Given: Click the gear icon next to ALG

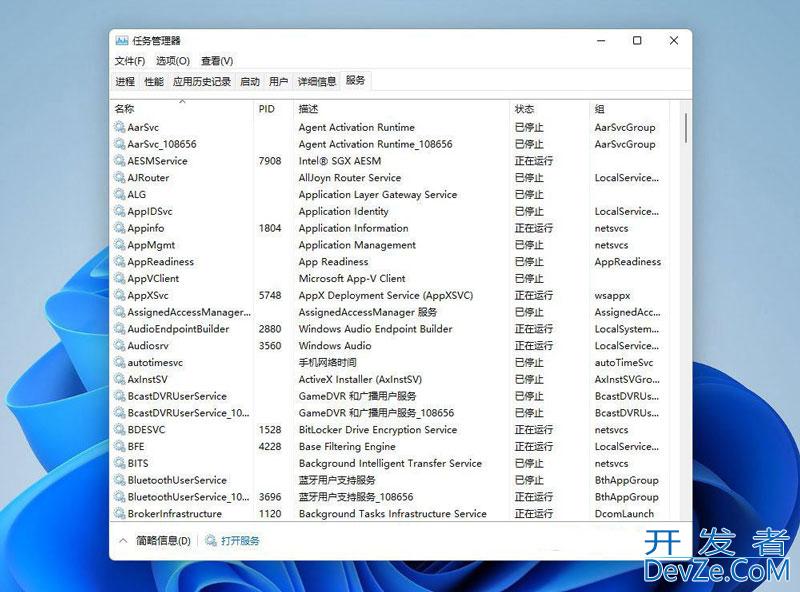Looking at the screenshot, I should pyautogui.click(x=119, y=194).
